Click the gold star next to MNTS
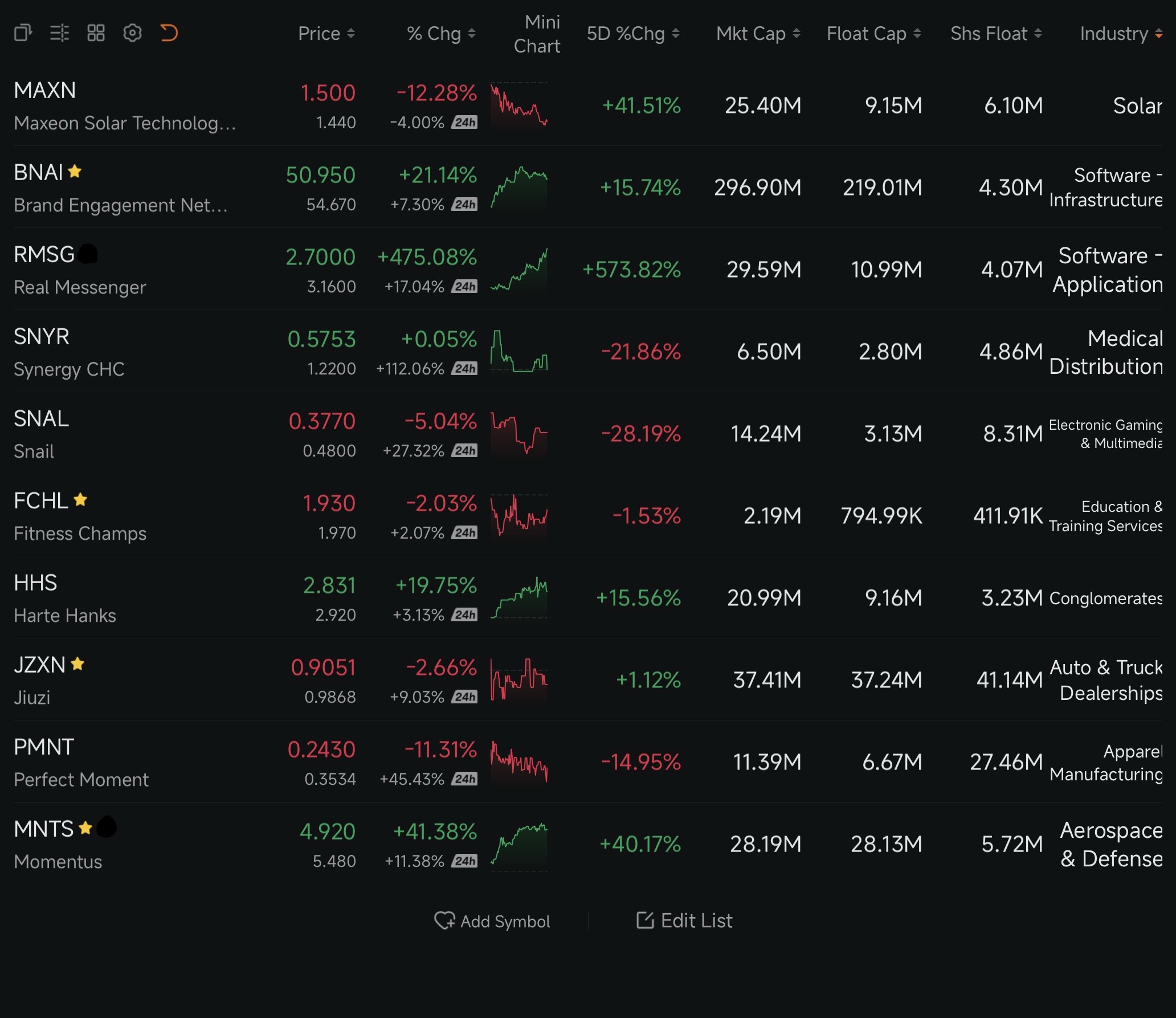1176x1018 pixels. 85,828
